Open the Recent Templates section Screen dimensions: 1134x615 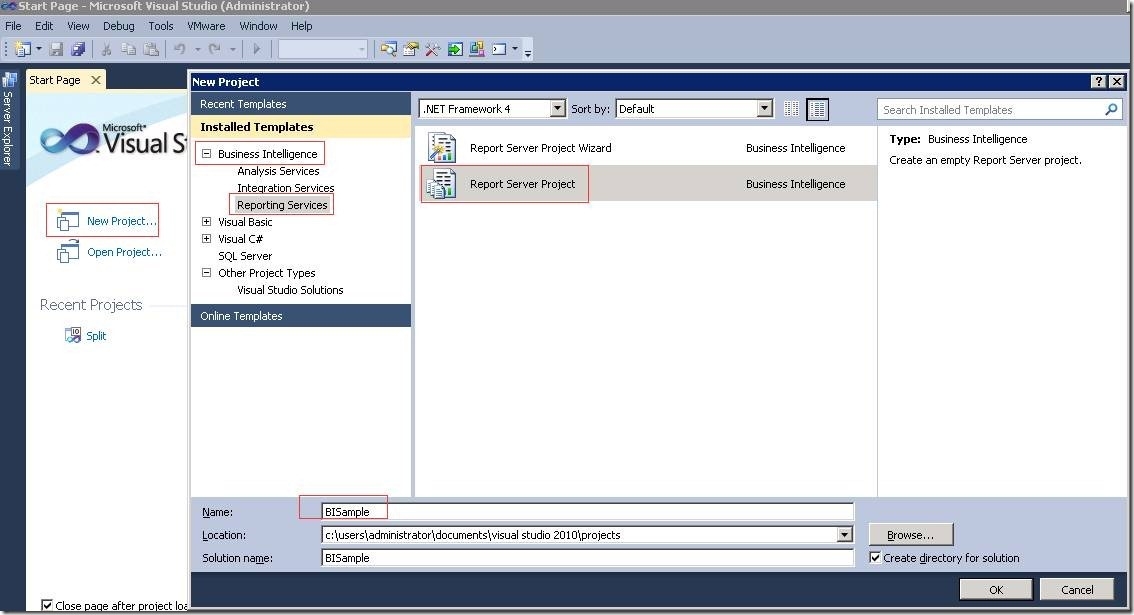pyautogui.click(x=301, y=103)
